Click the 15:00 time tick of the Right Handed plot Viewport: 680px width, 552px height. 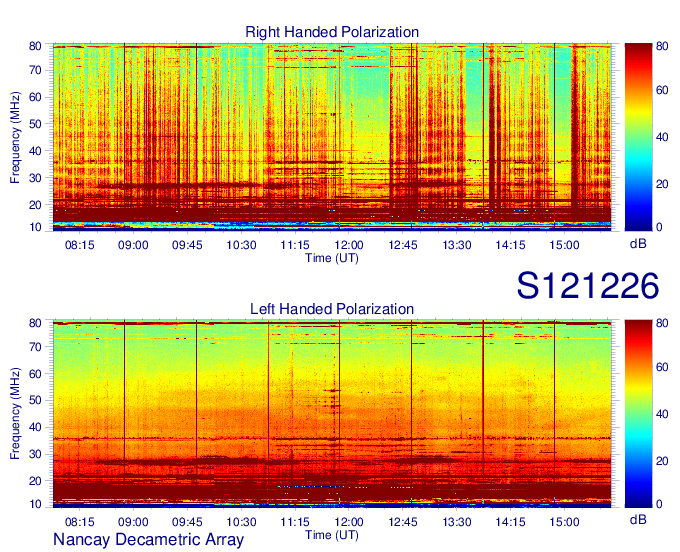pyautogui.click(x=564, y=245)
